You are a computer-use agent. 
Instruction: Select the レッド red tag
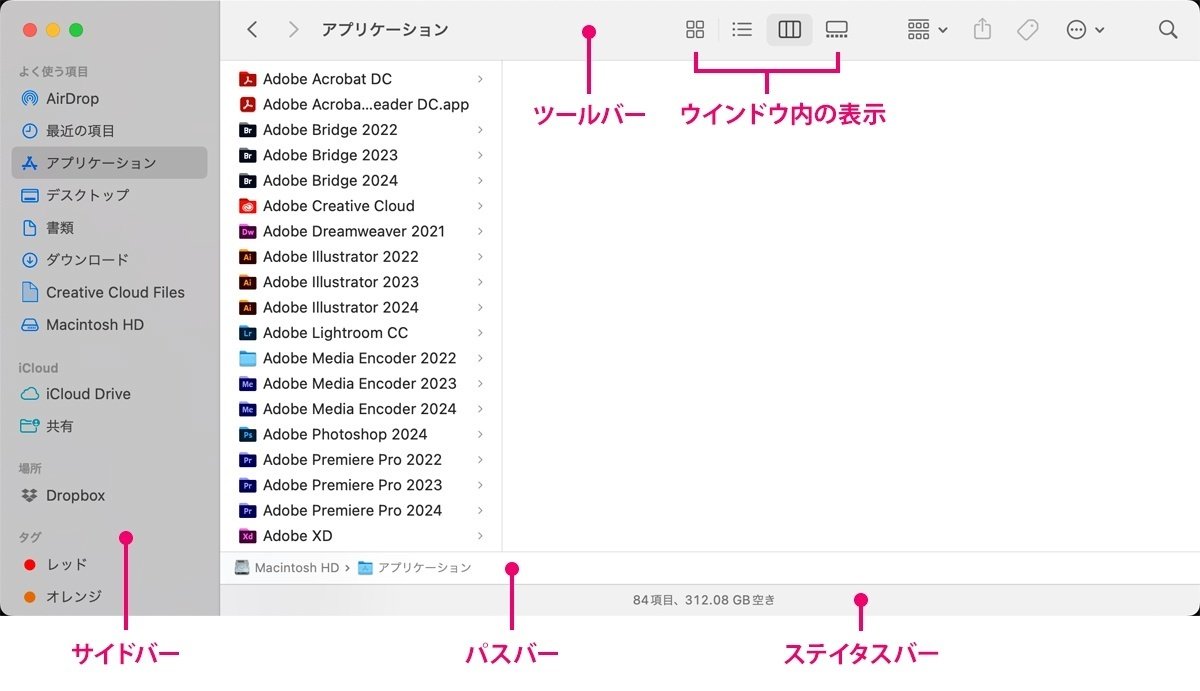coord(109,565)
